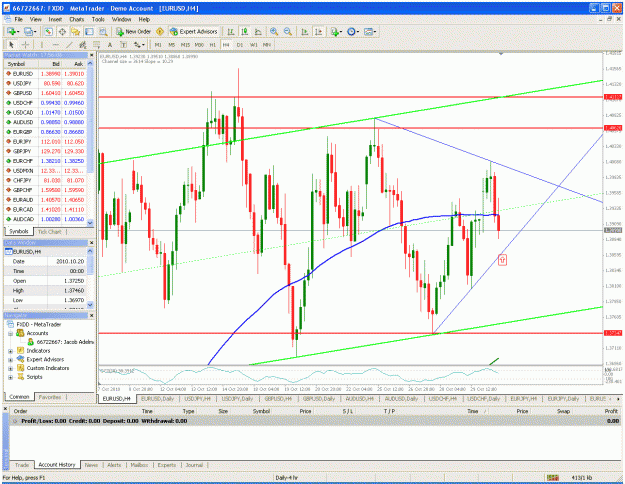Switch to the M5 timeframe

[x=171, y=45]
